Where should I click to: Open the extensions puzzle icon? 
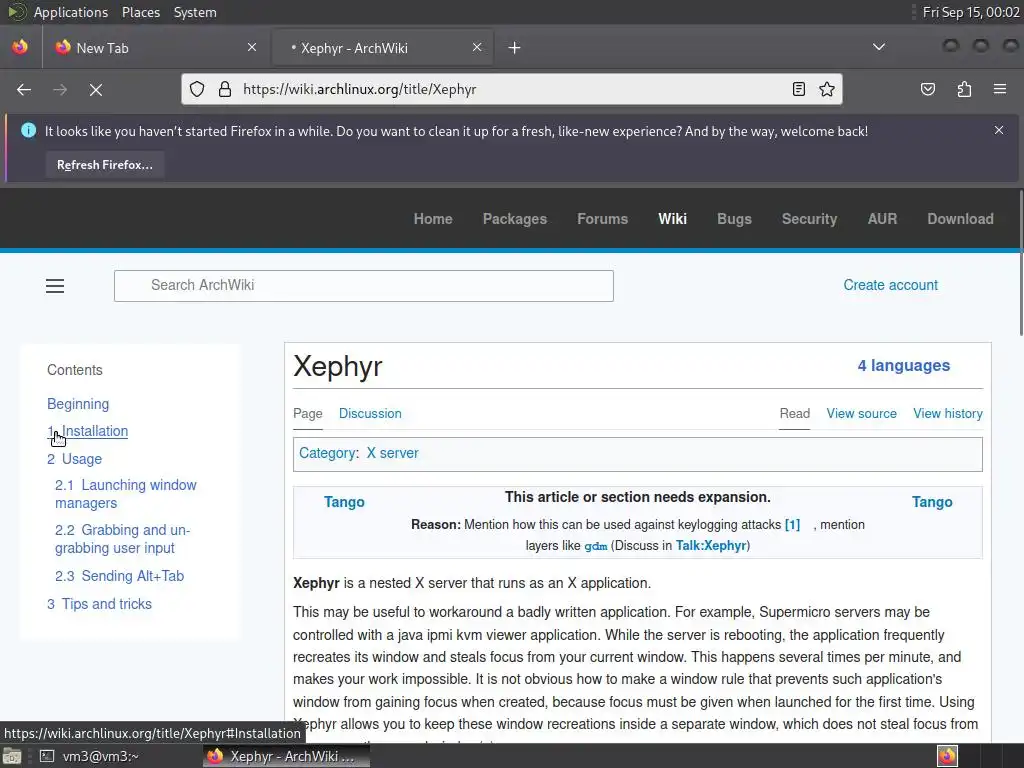[x=964, y=89]
